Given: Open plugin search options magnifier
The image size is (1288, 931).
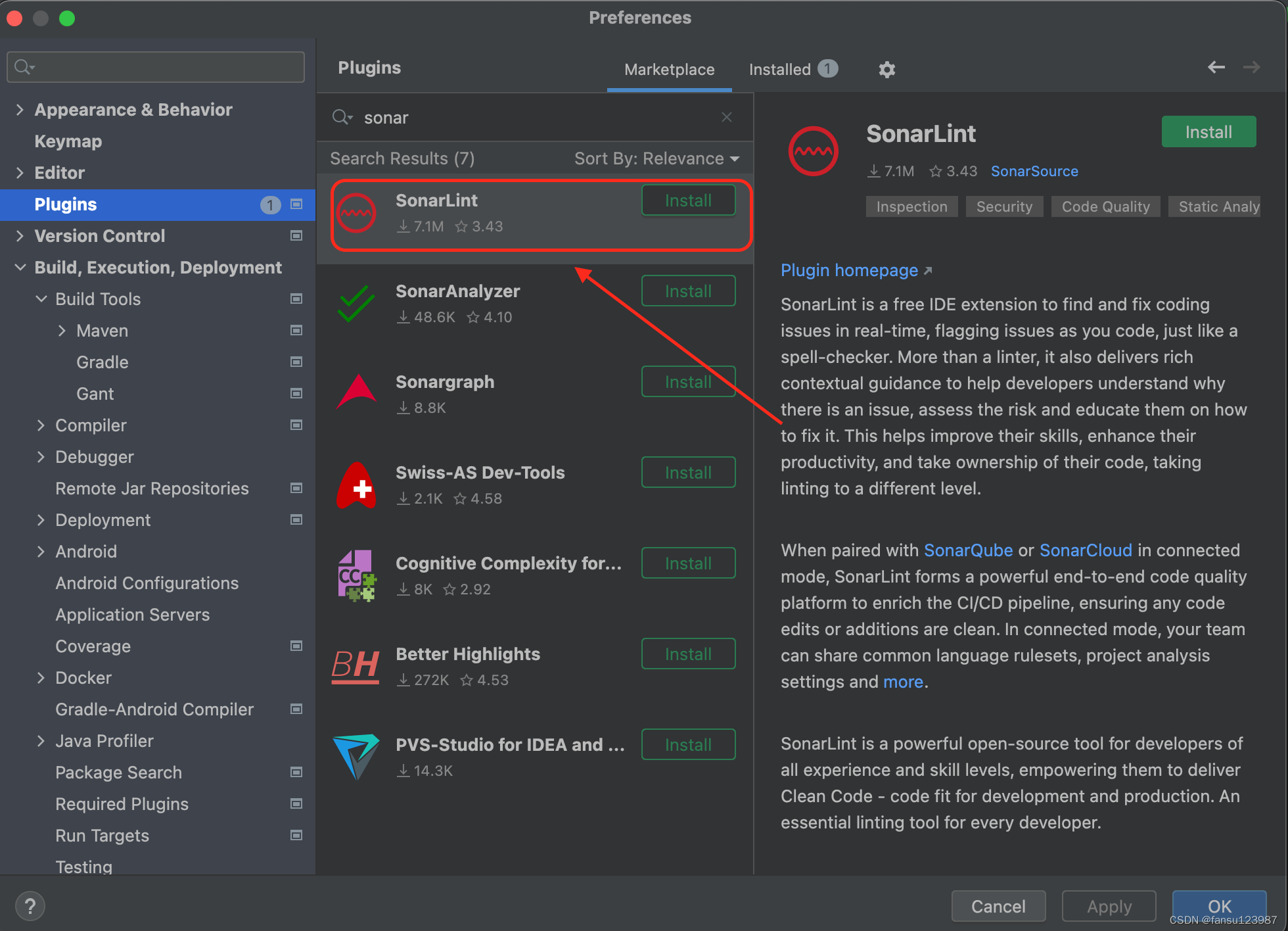Looking at the screenshot, I should point(342,117).
